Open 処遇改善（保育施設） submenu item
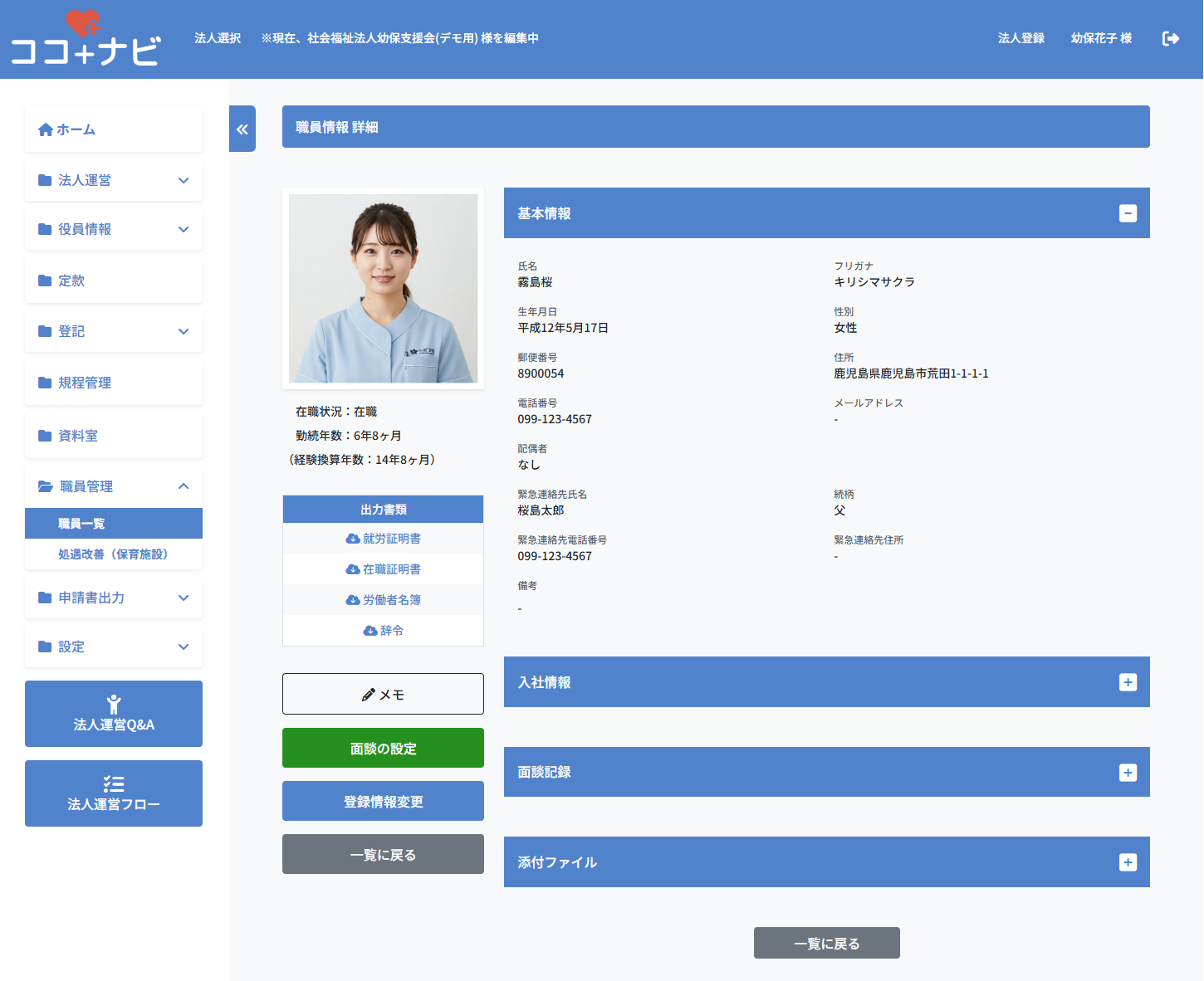Screen dimensions: 1204x981 113,554
